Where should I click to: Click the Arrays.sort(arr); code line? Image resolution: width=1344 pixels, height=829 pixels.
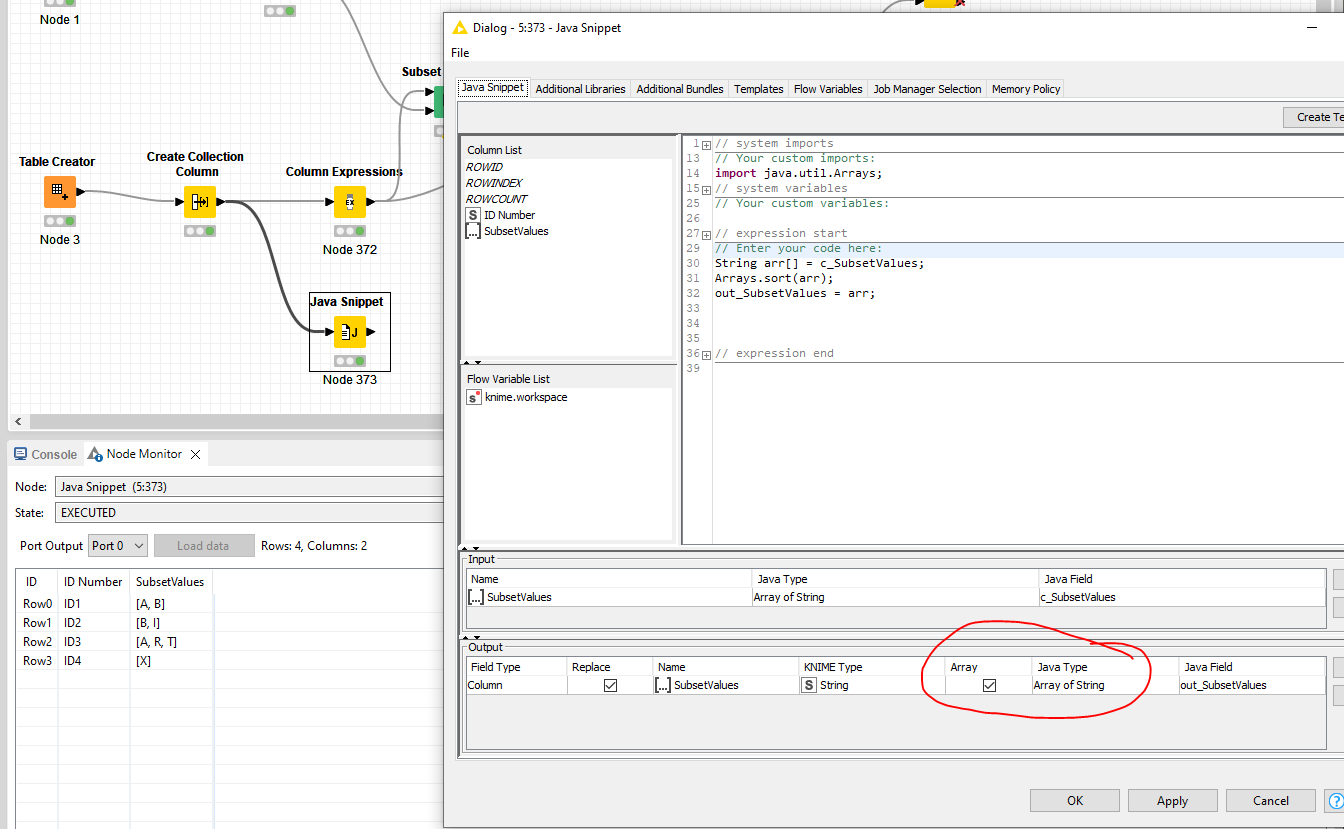(774, 278)
